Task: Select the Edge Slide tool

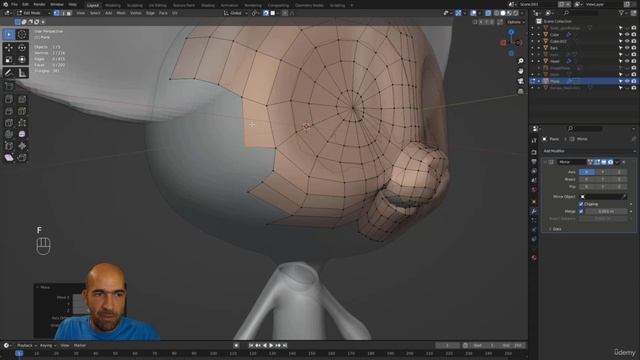Action: tap(9, 146)
